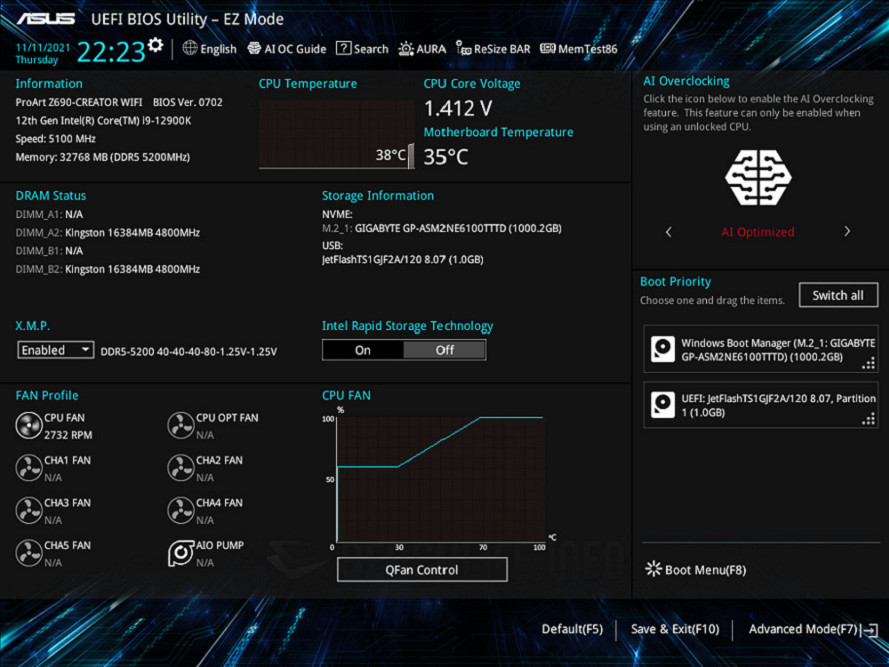Turn on Intel Rapid Storage Technology
The image size is (889, 667).
[x=363, y=350]
